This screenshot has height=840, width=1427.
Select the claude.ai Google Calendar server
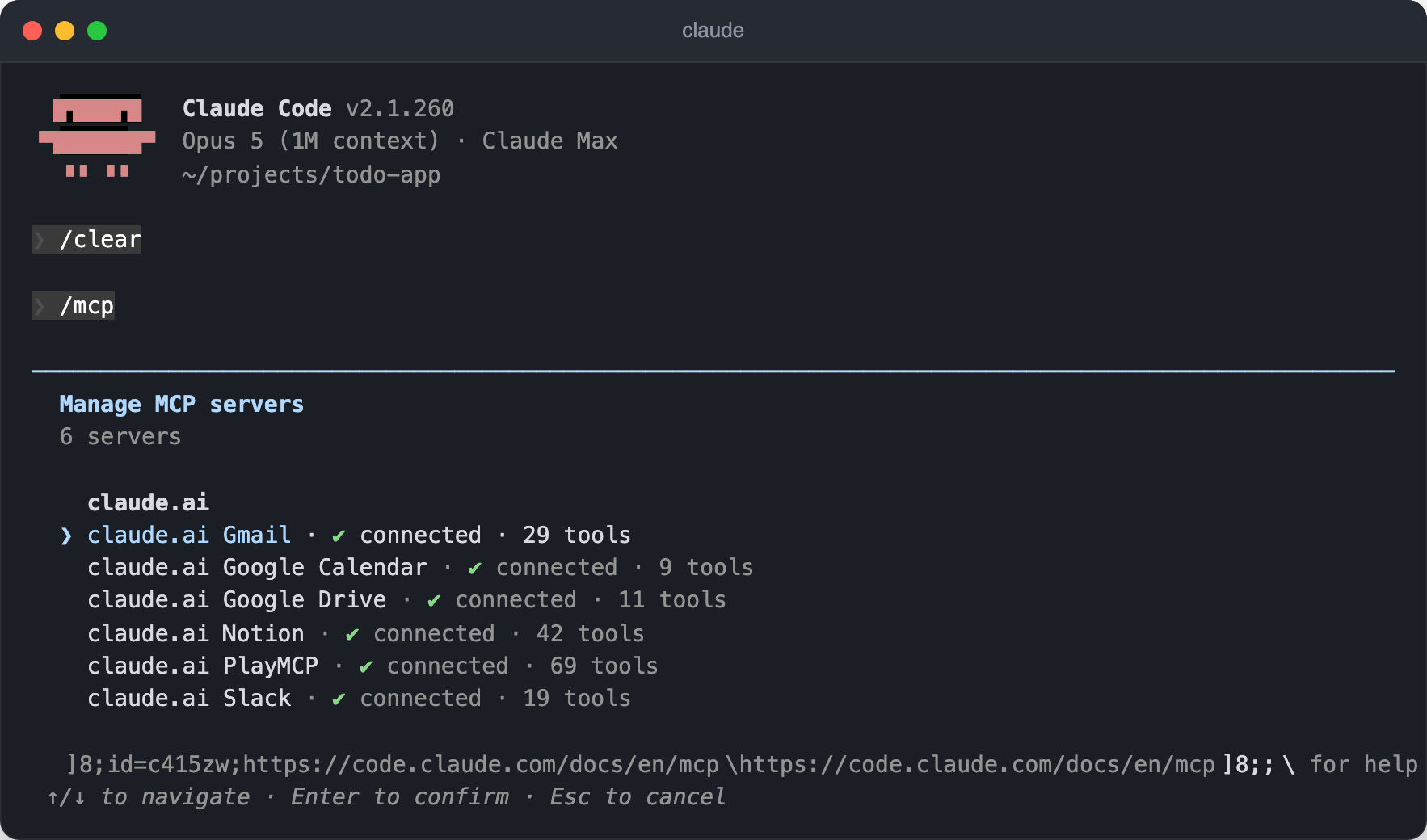[420, 568]
